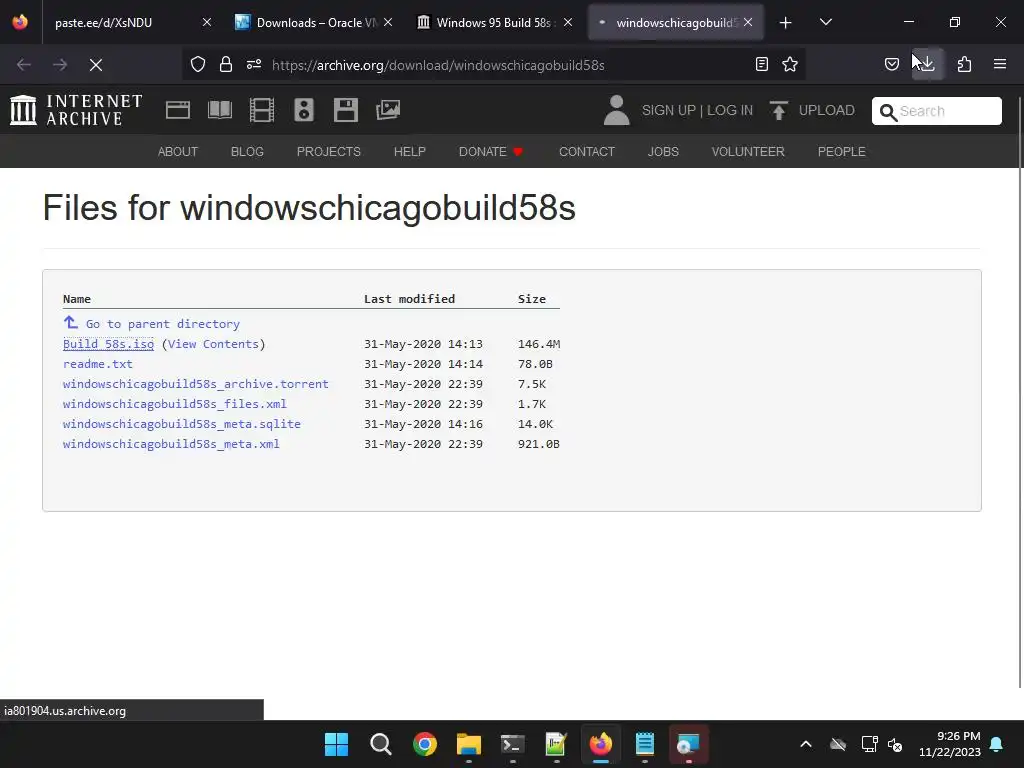1024x768 pixels.
Task: Expand the list all tabs chevron
Action: pyautogui.click(x=825, y=23)
